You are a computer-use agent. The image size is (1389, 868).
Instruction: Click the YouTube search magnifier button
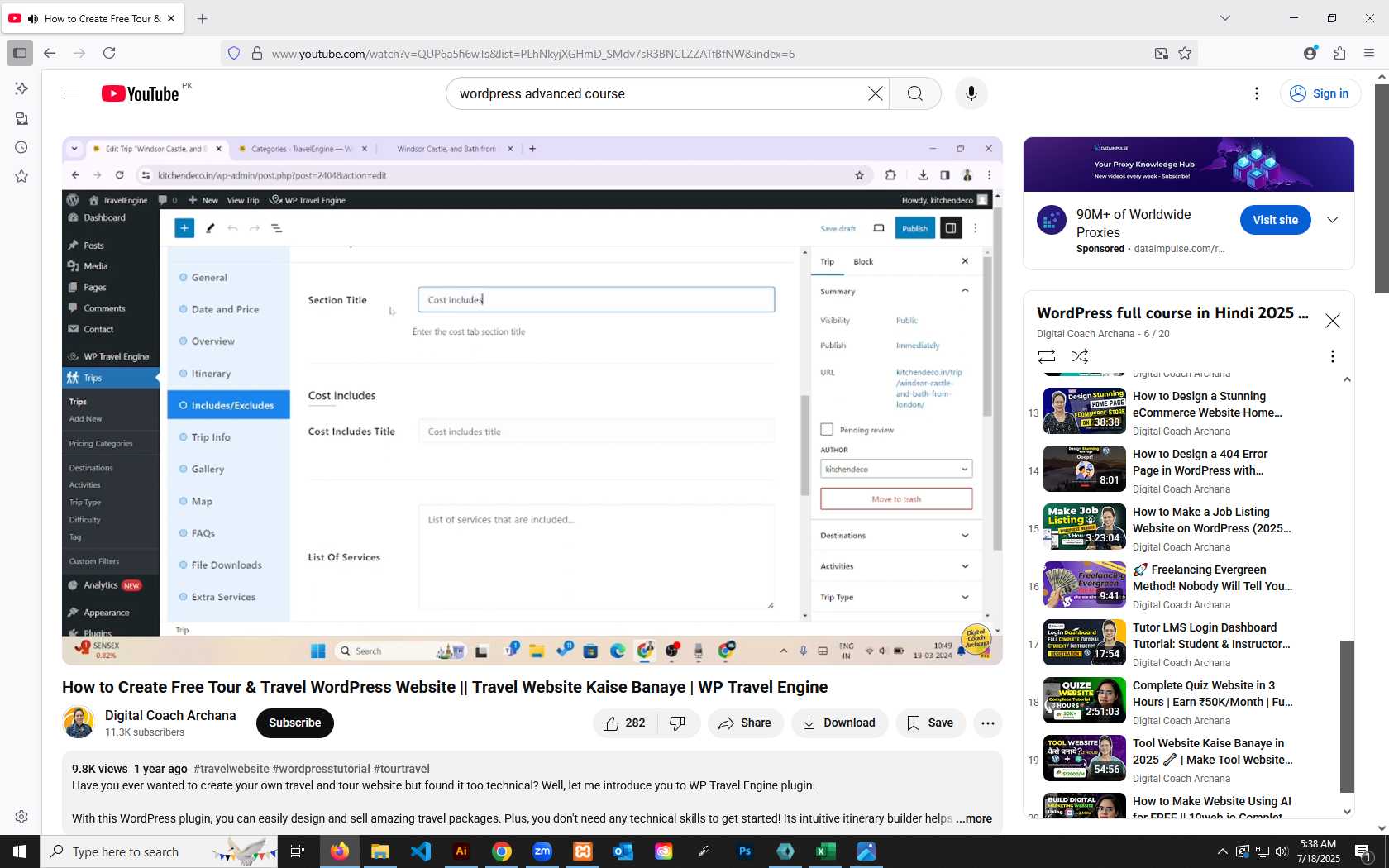[915, 93]
